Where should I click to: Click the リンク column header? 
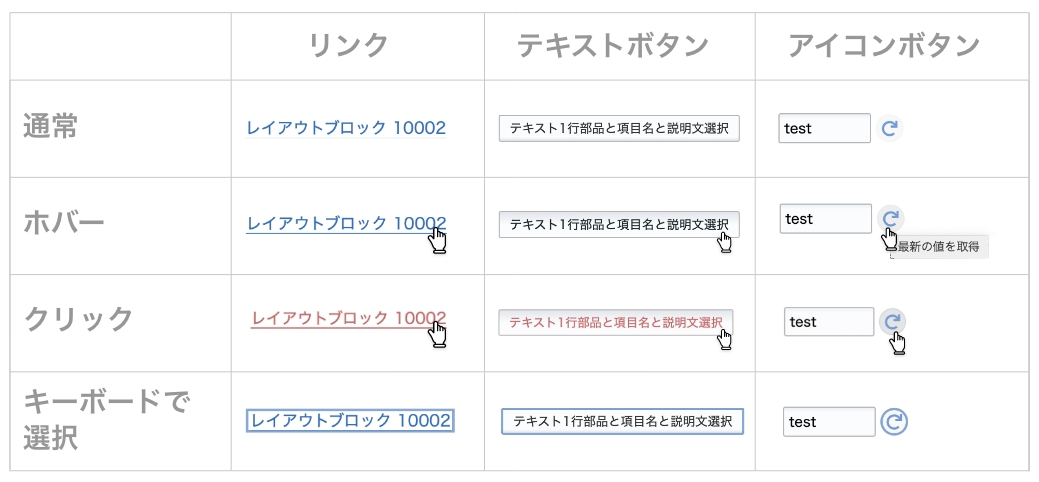349,46
